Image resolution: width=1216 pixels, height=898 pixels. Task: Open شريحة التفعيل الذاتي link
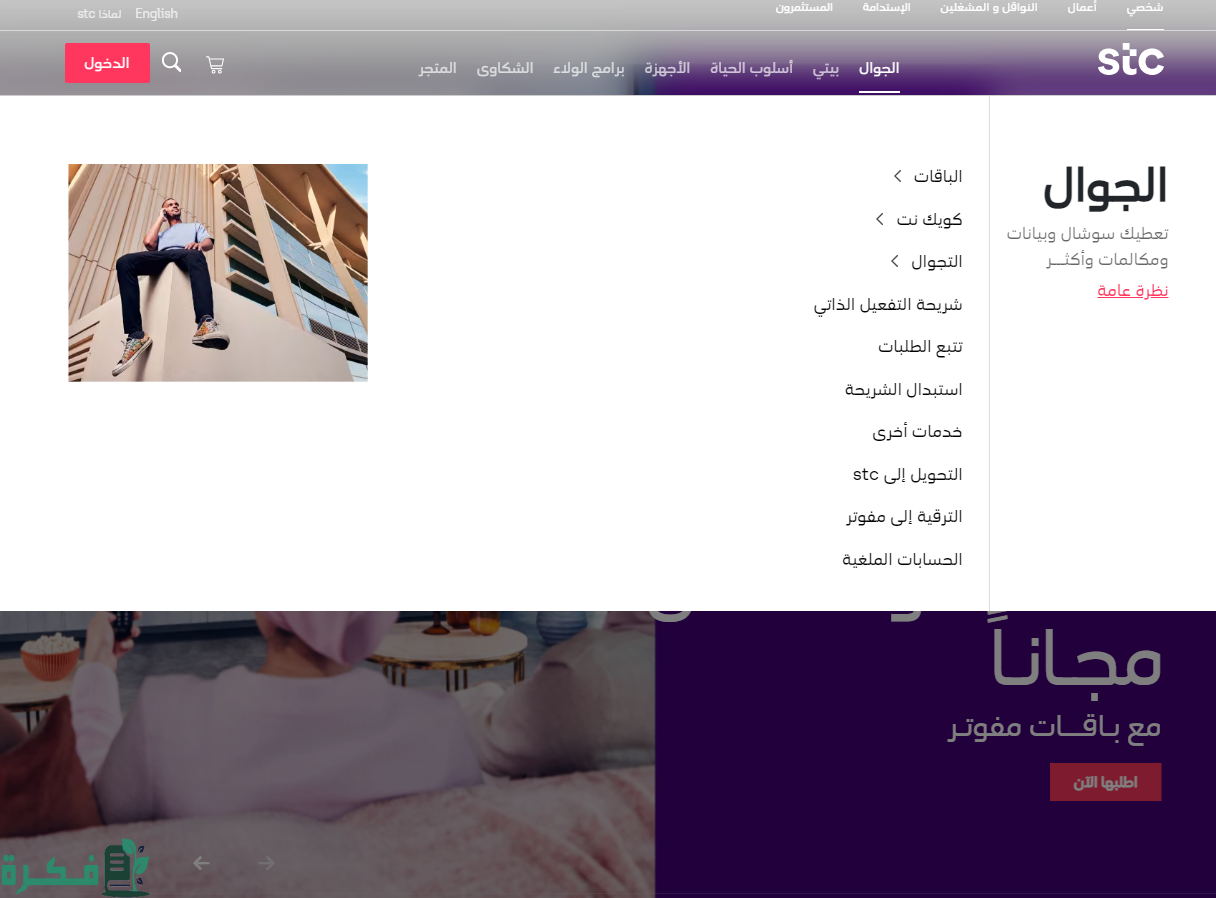(x=888, y=304)
